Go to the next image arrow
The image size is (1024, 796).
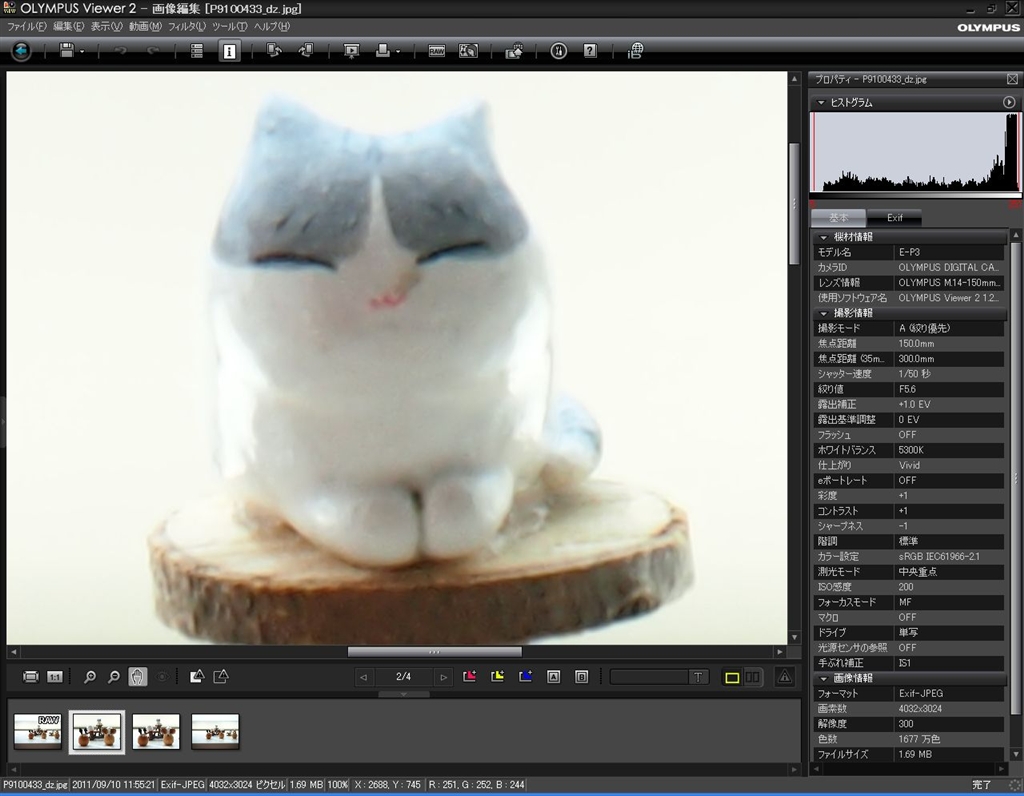443,677
